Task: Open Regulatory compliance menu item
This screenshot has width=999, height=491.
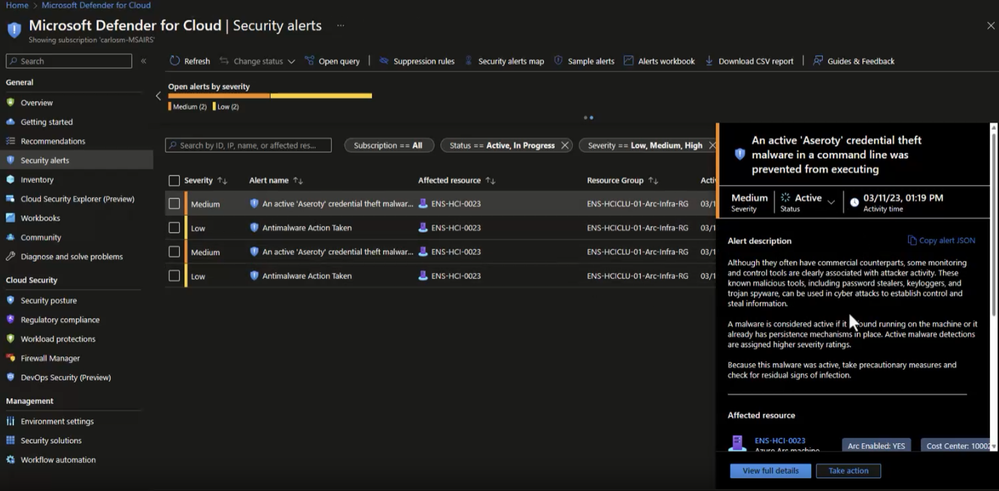Action: tap(60, 320)
